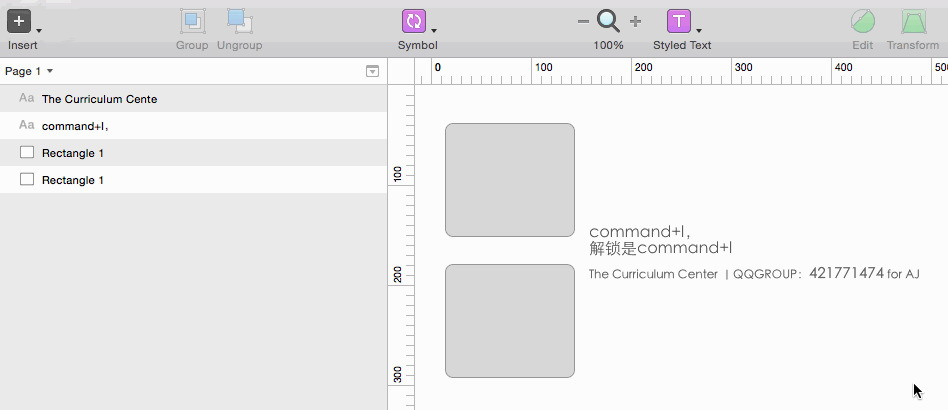Click the Ungroup toolbar icon

[239, 21]
